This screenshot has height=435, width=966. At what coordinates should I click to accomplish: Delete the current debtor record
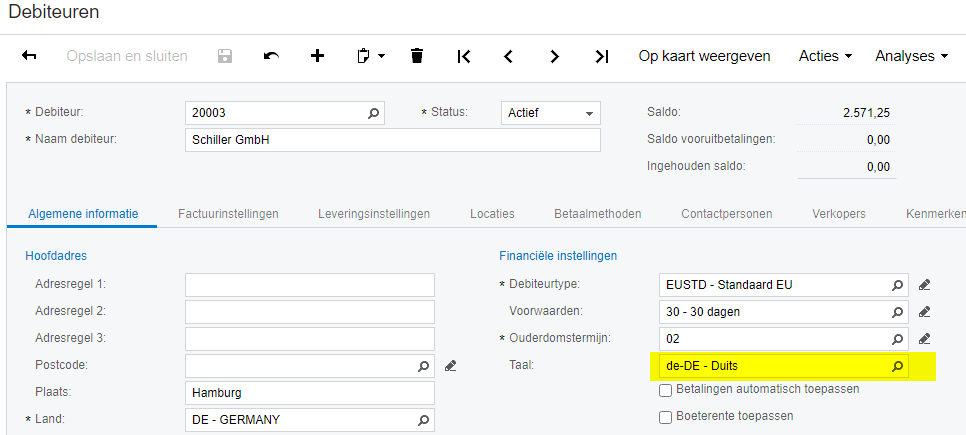click(x=417, y=56)
